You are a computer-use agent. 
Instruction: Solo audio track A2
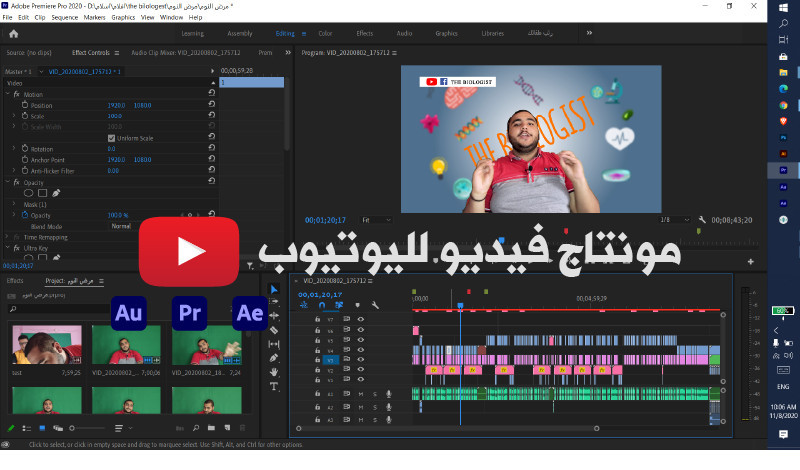coord(375,407)
